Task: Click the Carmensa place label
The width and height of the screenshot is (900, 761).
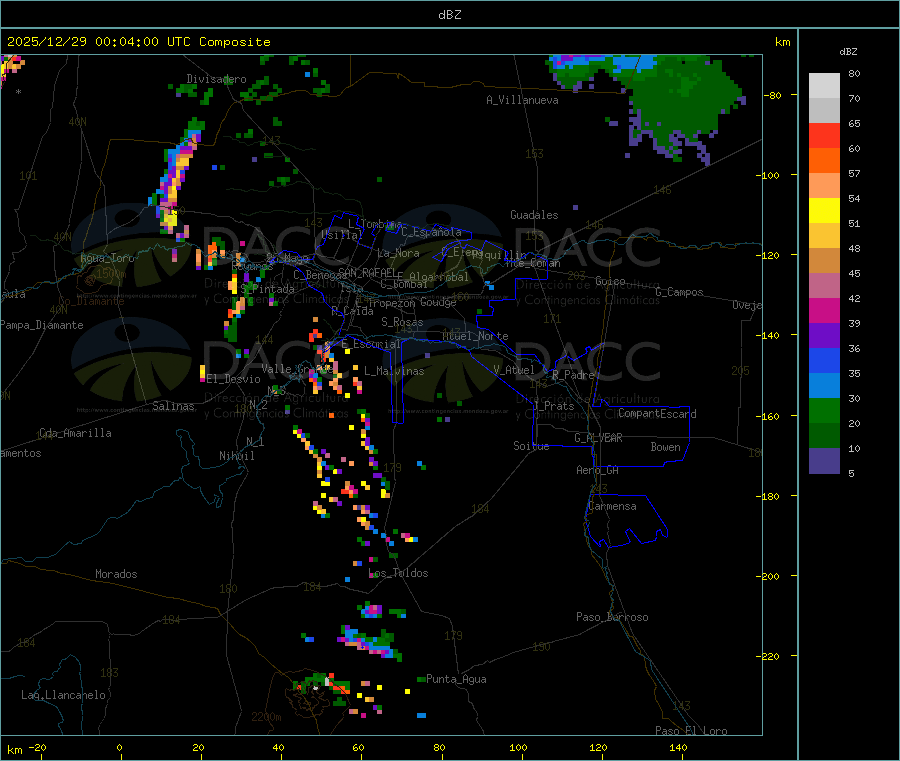Action: click(612, 506)
